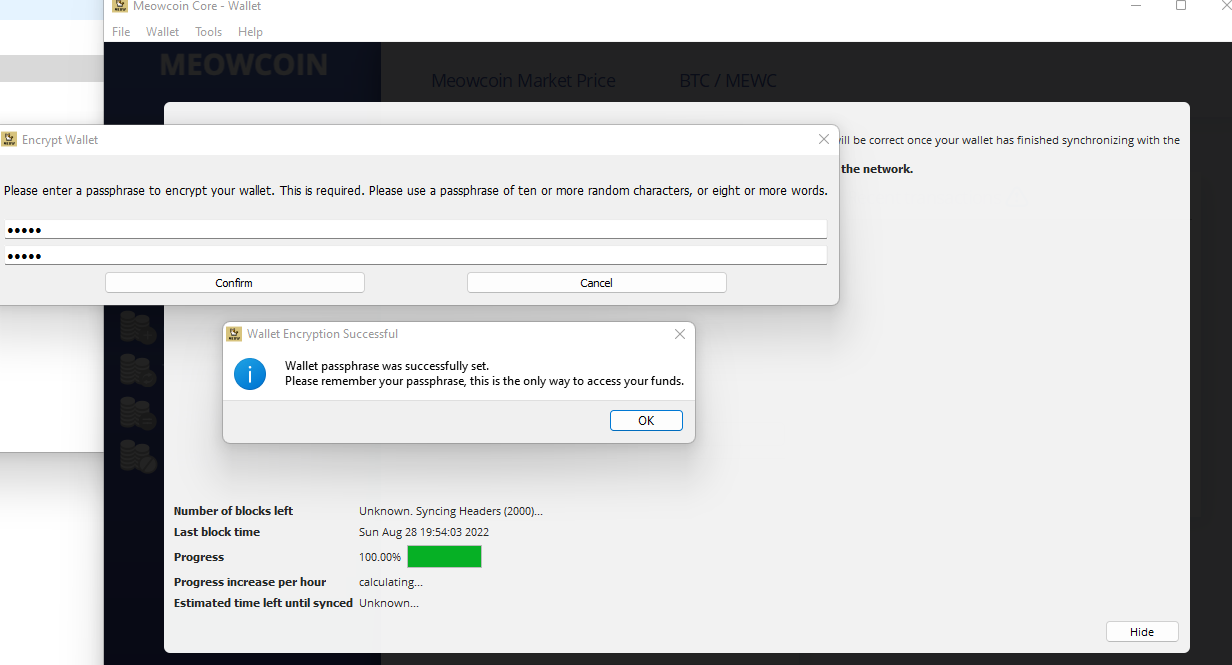Click the 'Sun Aug 28 19:54:03 2022' value
Screen dimensions: 1232x665
424,533
